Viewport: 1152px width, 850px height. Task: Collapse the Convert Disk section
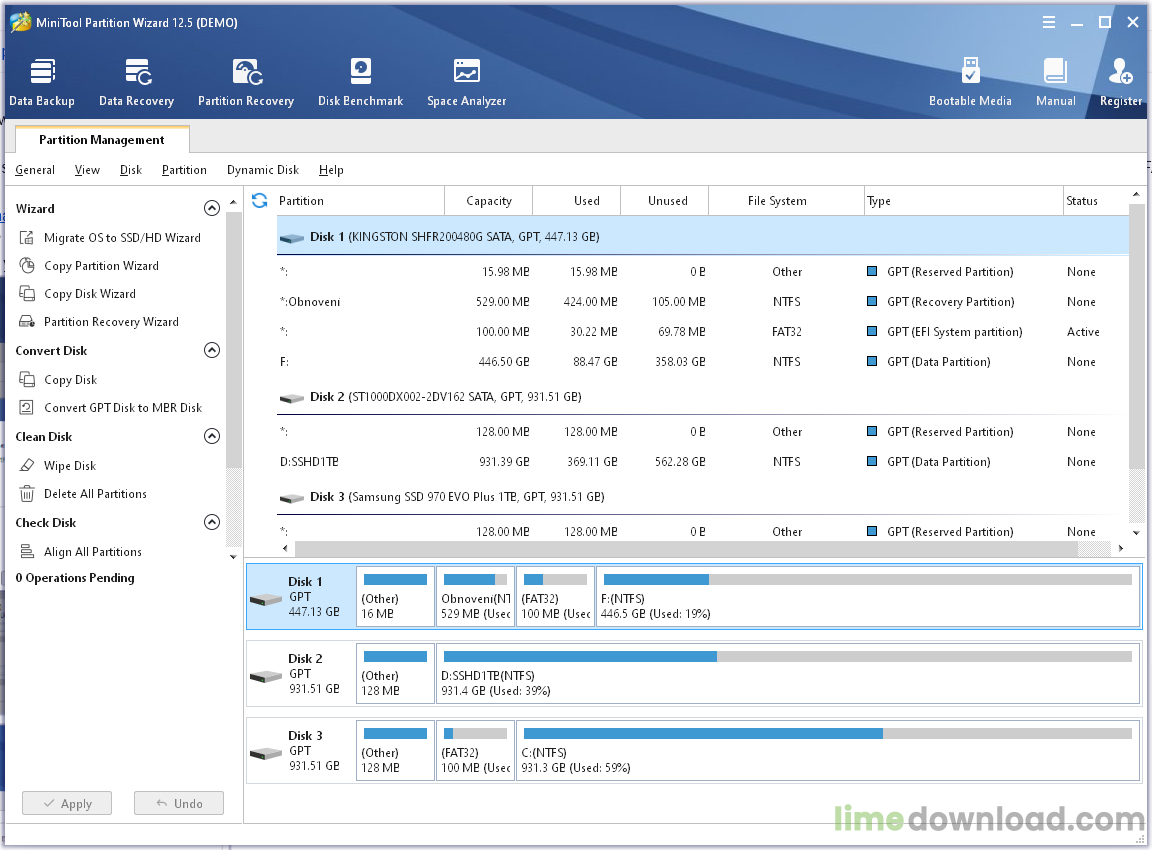click(212, 351)
